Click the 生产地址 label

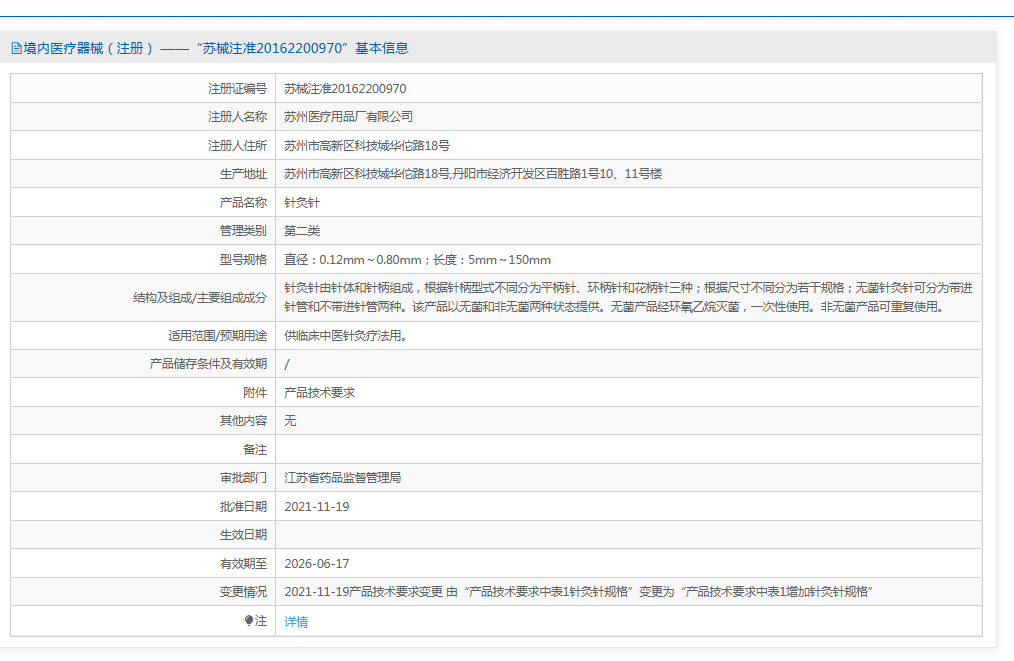(243, 174)
